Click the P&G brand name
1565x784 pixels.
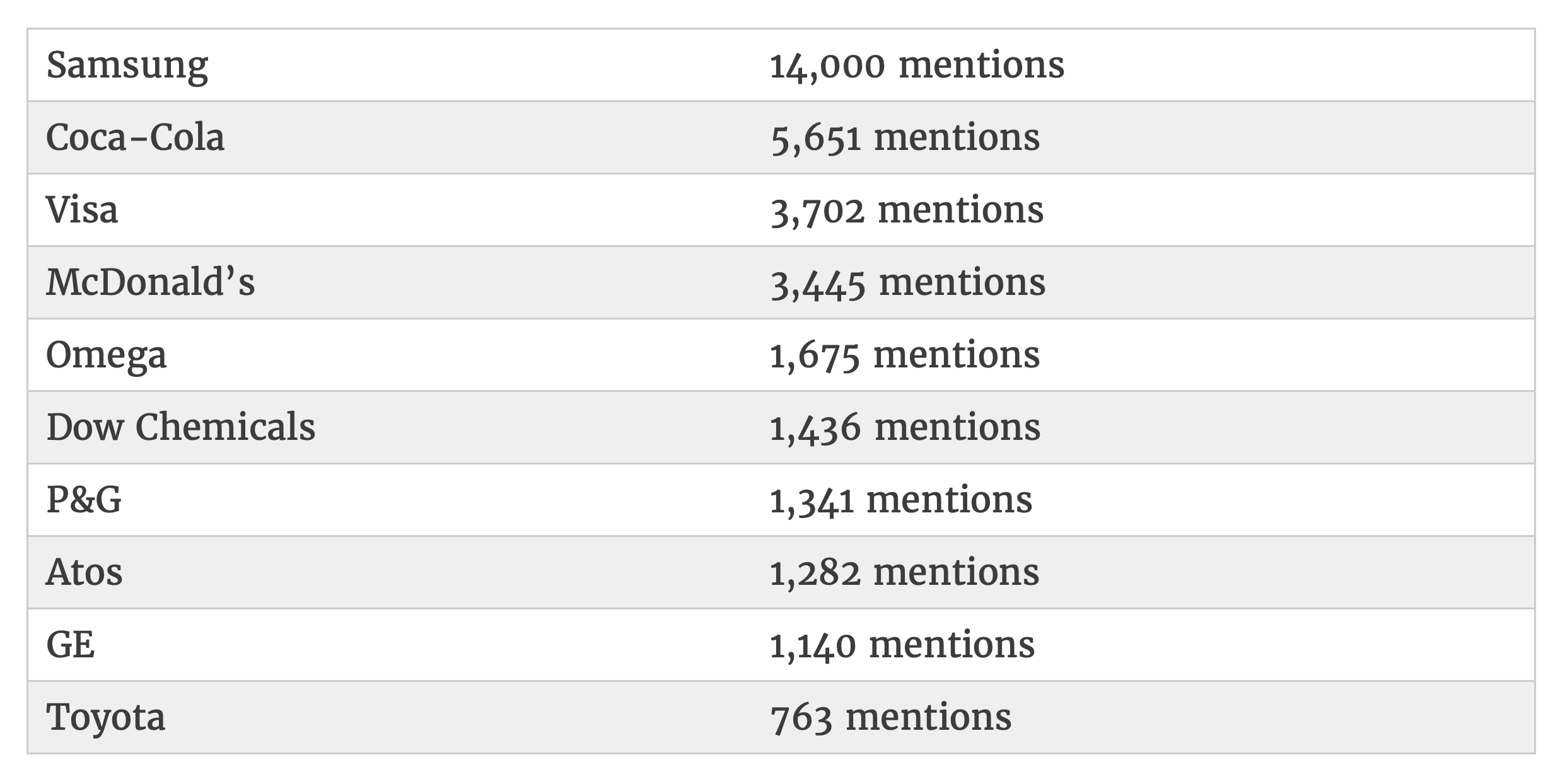pyautogui.click(x=84, y=500)
